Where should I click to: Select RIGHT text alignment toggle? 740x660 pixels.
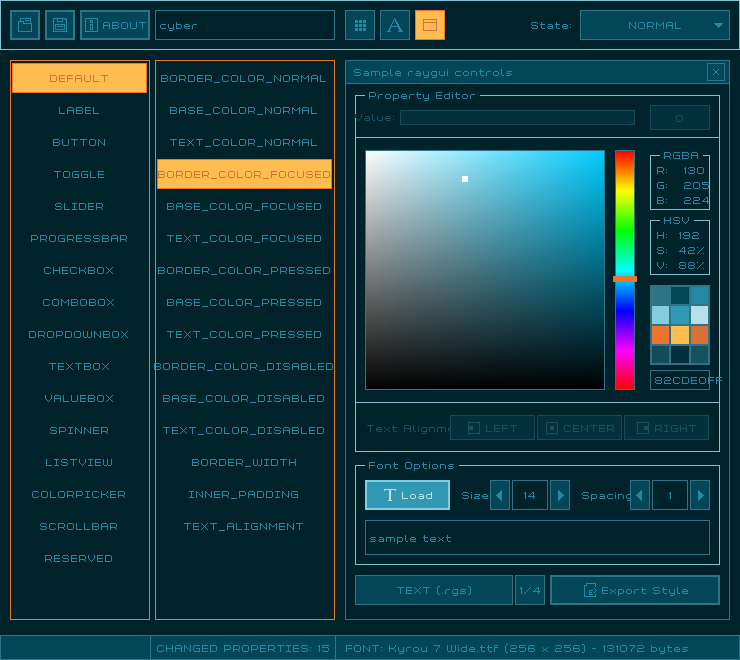(x=666, y=428)
